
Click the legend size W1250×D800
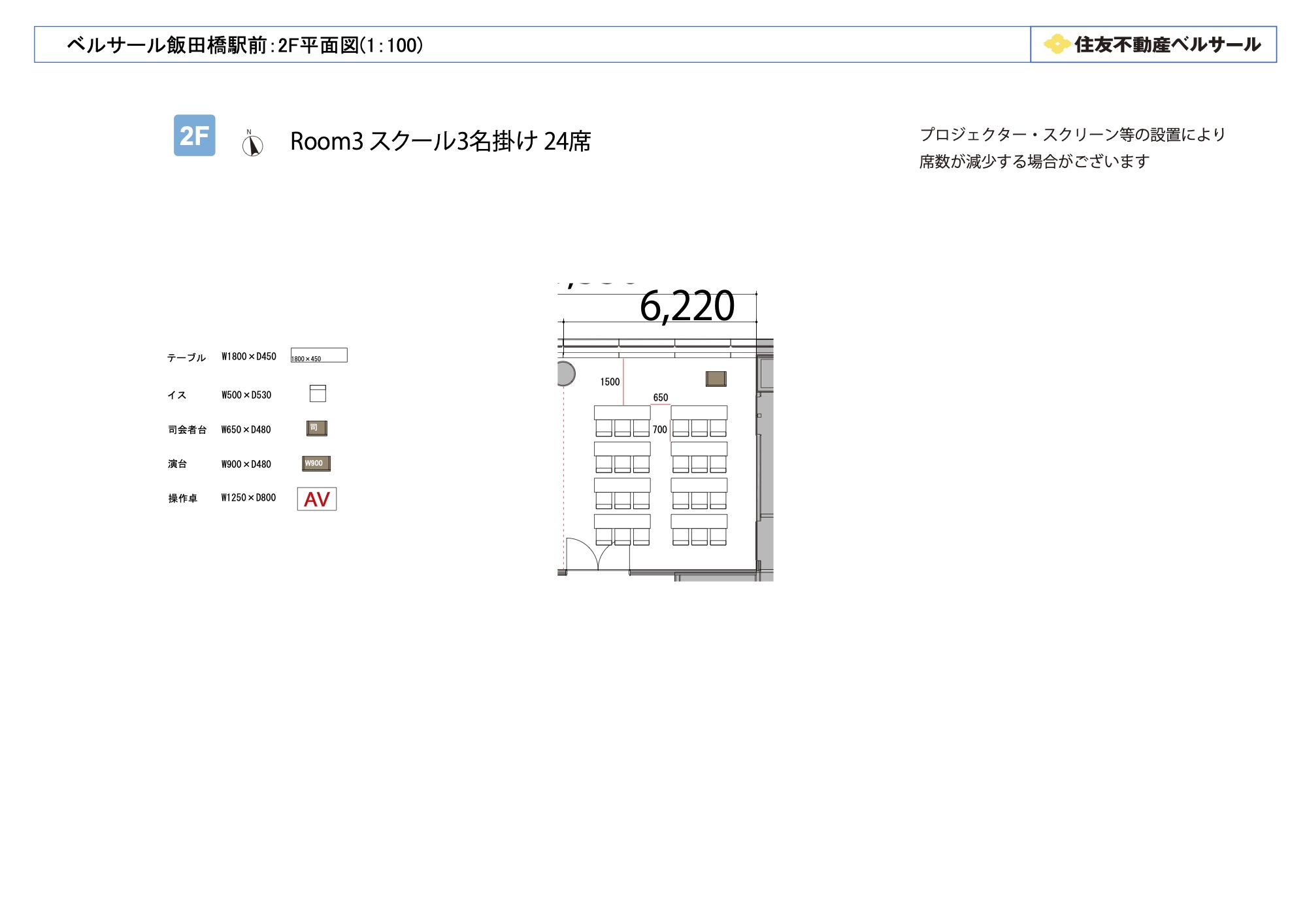coord(248,497)
